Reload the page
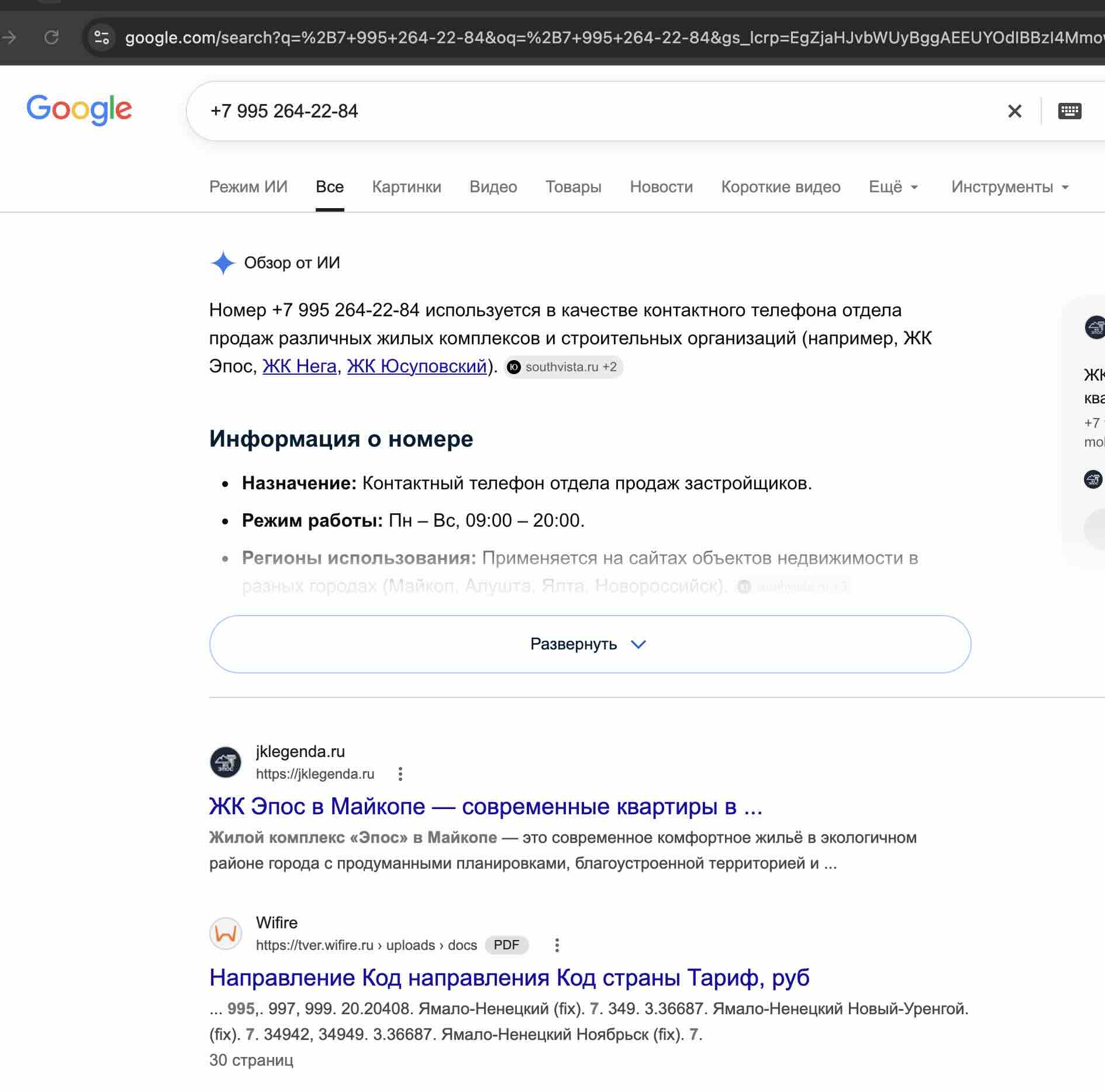The height and width of the screenshot is (1092, 1105). click(x=51, y=38)
